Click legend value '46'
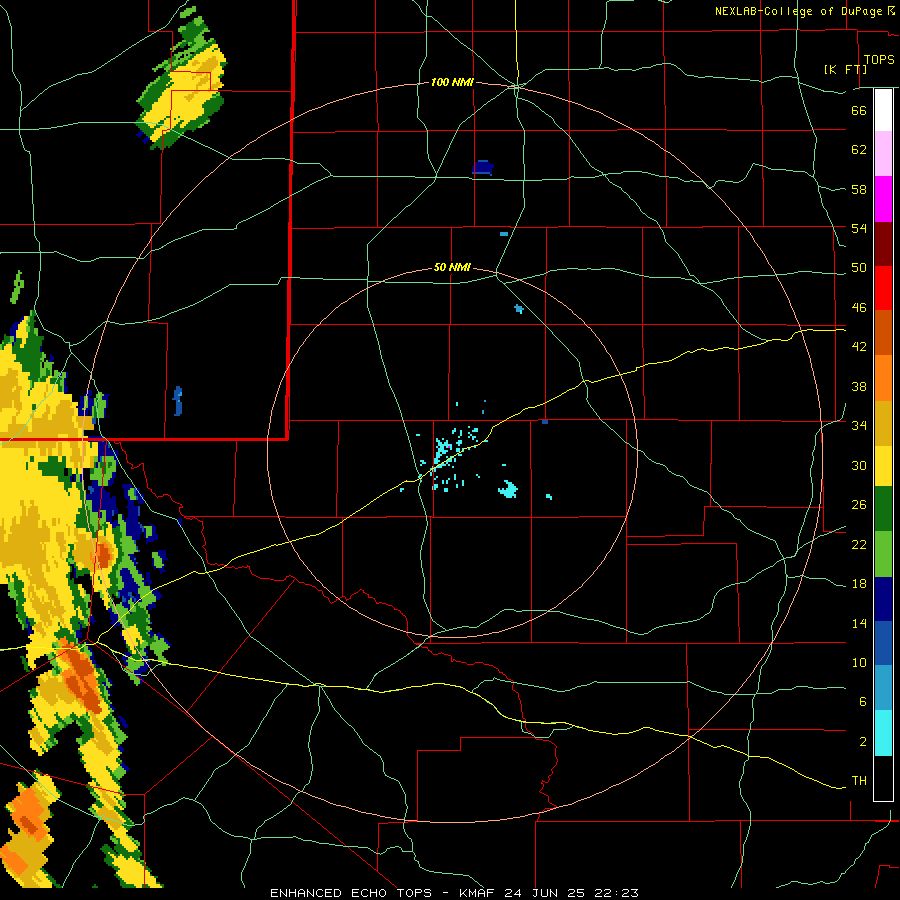The height and width of the screenshot is (900, 900). (859, 308)
